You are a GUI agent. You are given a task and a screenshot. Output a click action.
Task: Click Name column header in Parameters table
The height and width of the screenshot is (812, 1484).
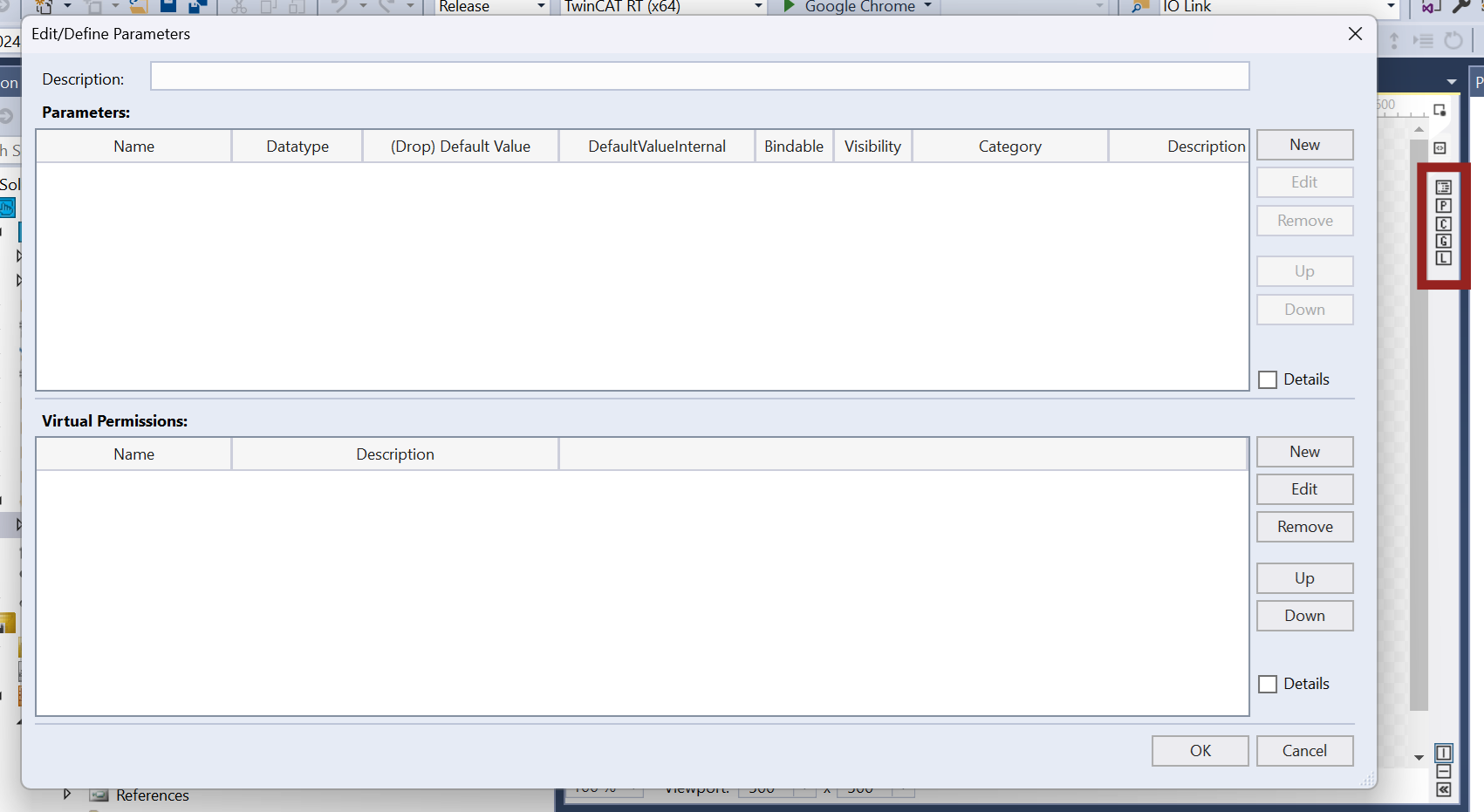pyautogui.click(x=134, y=147)
